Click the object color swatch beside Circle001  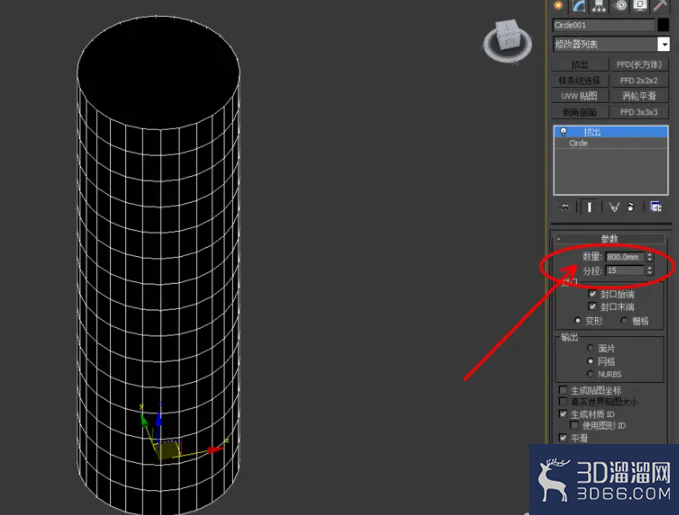tap(663, 25)
